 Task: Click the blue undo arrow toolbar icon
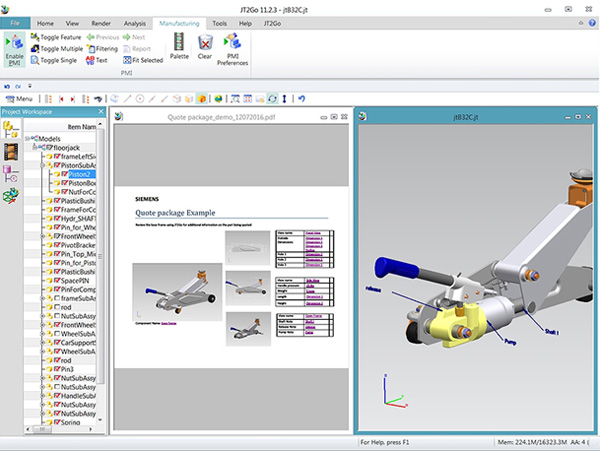coord(302,99)
